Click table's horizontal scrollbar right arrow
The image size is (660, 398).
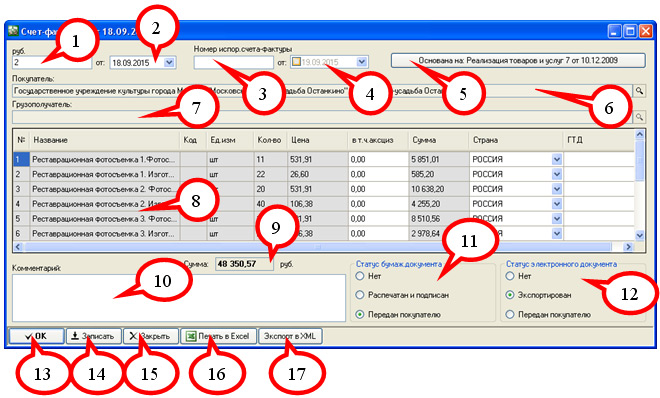point(628,247)
